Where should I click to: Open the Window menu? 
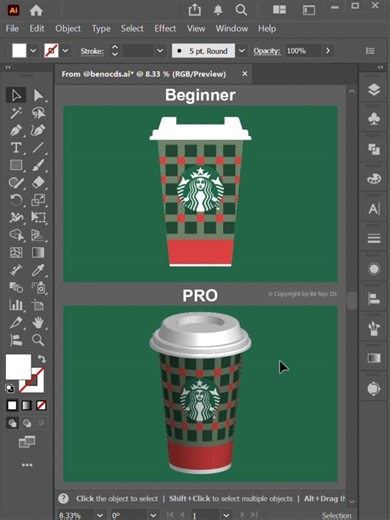pyautogui.click(x=232, y=29)
